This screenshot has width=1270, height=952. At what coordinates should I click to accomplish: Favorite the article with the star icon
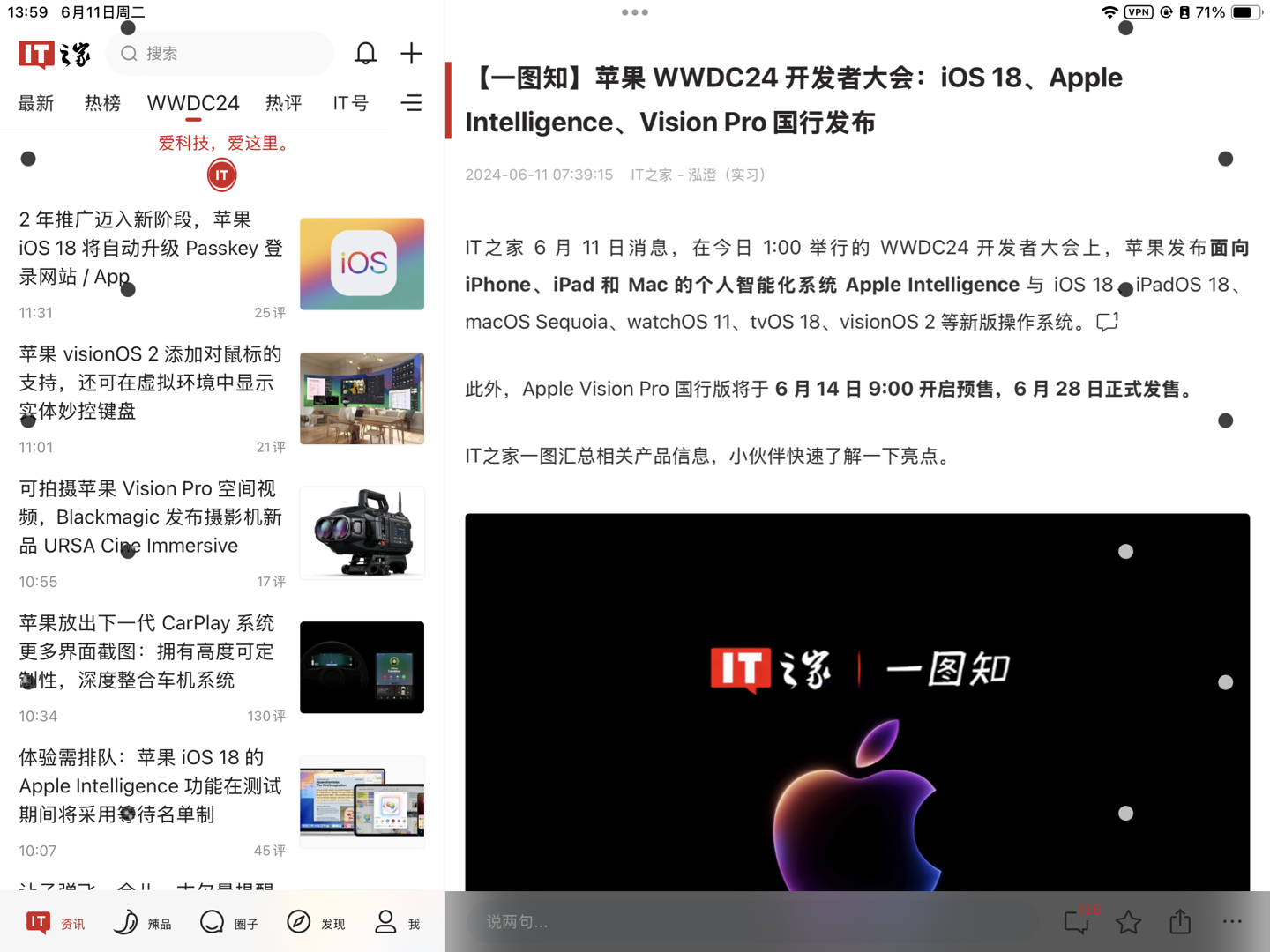(1128, 922)
